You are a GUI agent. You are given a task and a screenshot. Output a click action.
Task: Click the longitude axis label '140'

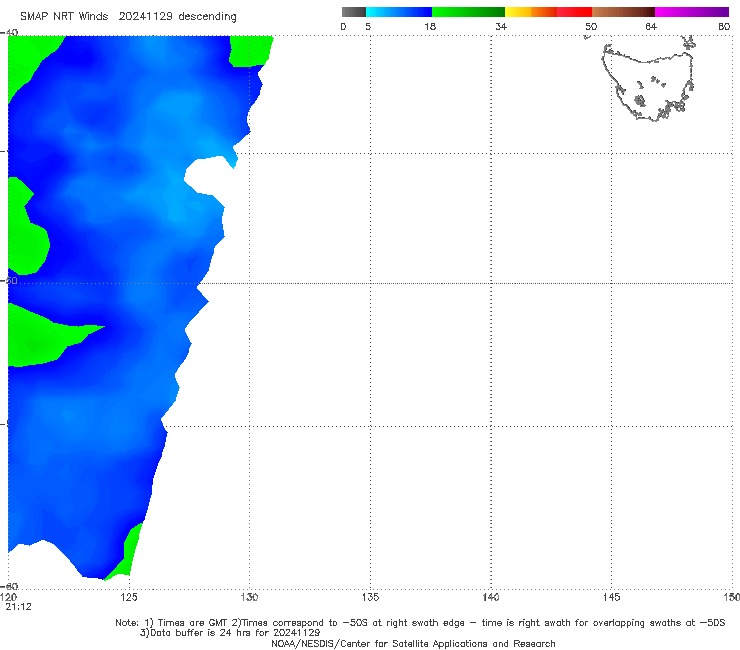(x=491, y=598)
